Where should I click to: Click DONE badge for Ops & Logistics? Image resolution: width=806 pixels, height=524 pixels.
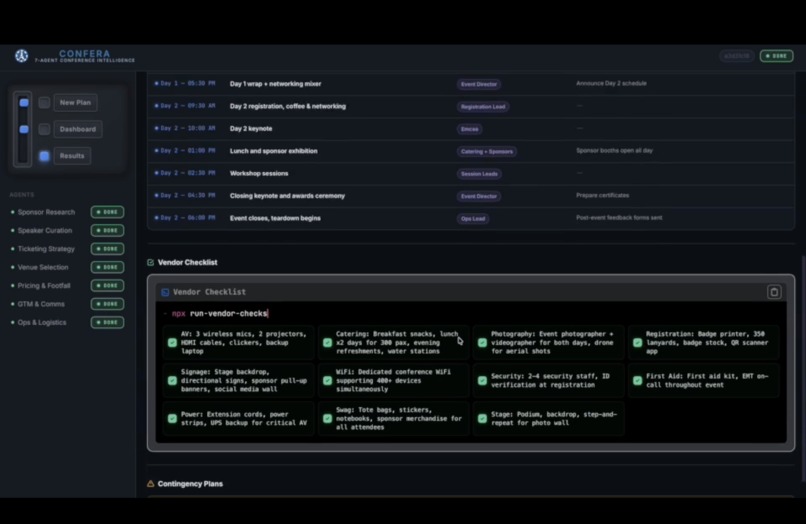coord(107,322)
